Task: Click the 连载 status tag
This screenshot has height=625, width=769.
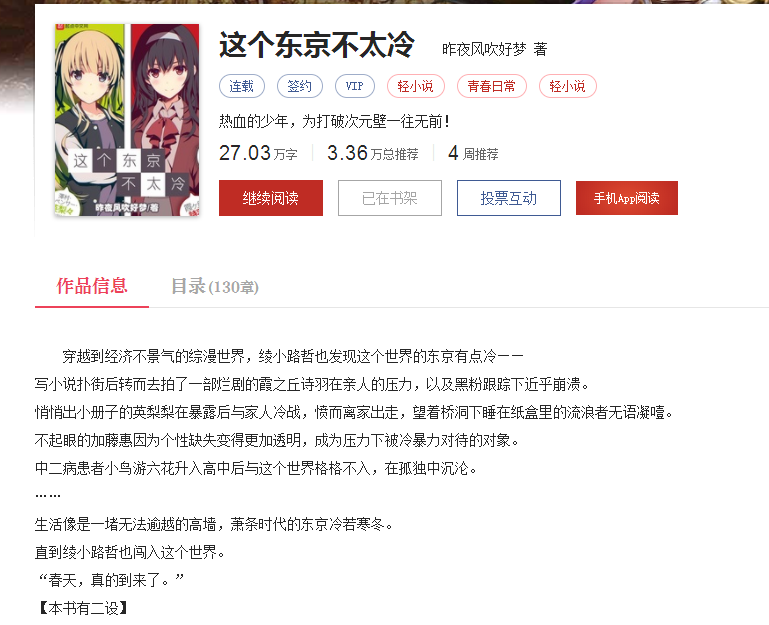Action: coord(242,86)
